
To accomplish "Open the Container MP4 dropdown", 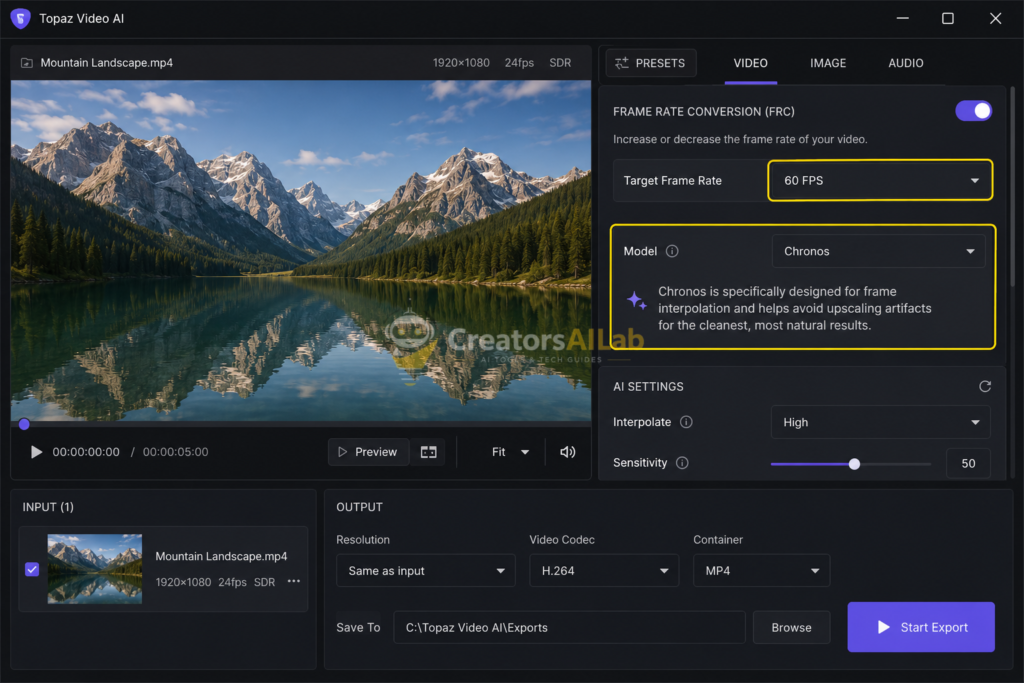I will (761, 571).
